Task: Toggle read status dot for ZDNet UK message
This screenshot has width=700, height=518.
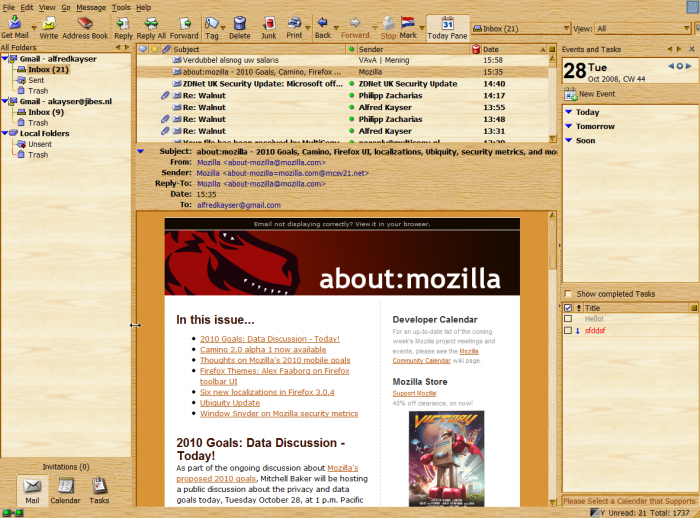Action: (351, 84)
